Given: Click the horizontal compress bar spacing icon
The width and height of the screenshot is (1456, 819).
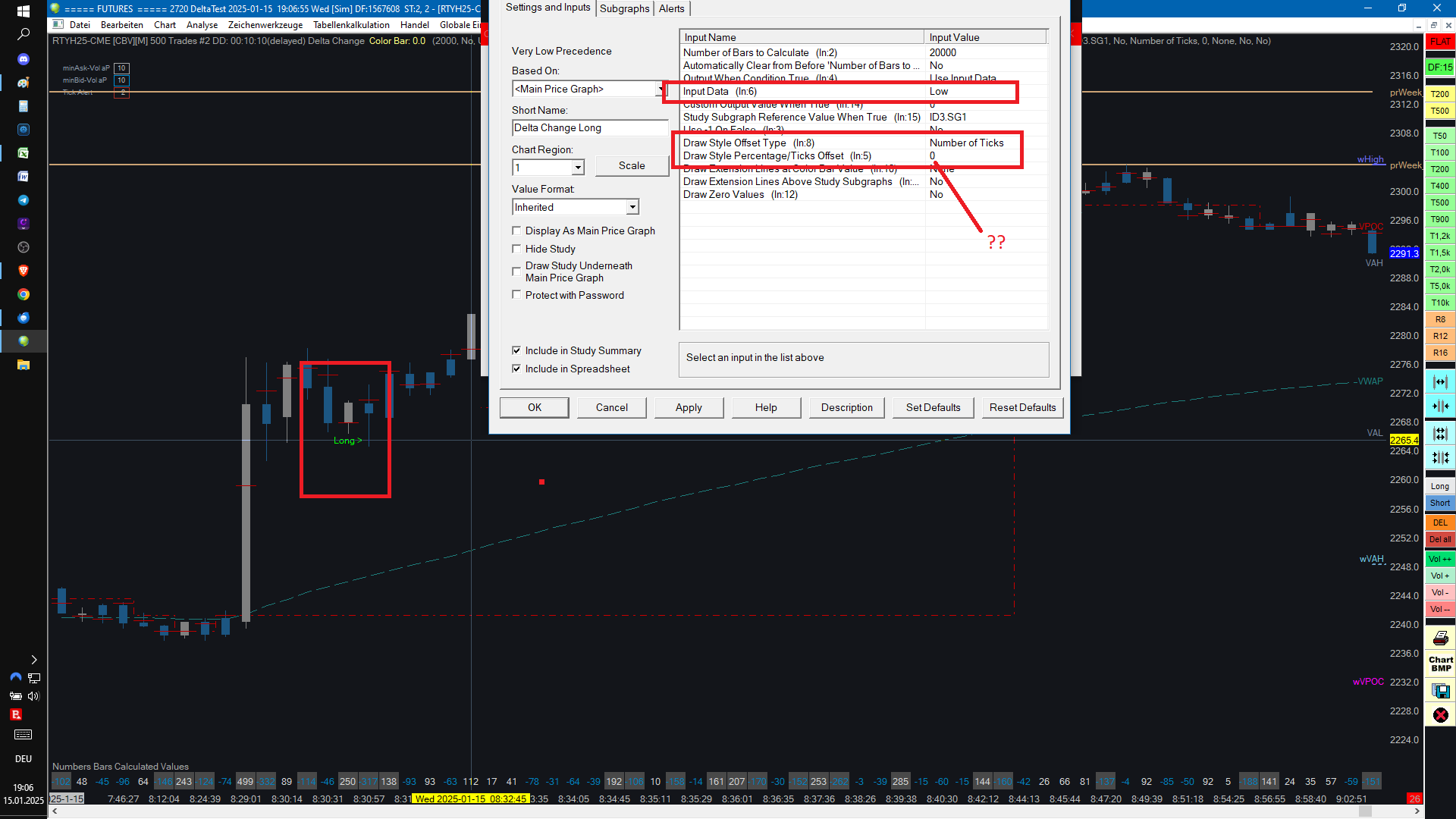Looking at the screenshot, I should pos(1440,406).
